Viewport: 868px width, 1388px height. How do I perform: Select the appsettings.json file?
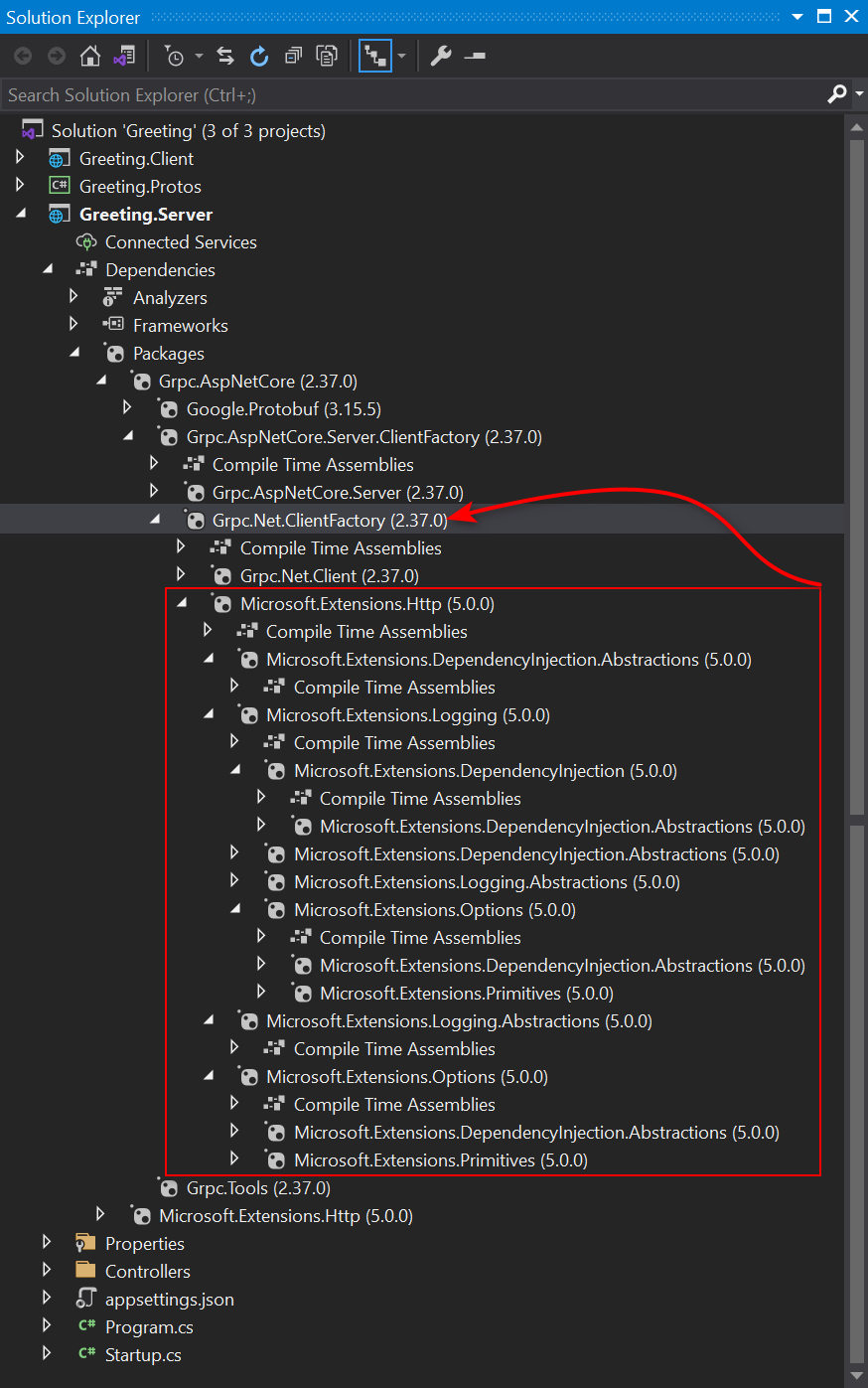[x=169, y=1299]
